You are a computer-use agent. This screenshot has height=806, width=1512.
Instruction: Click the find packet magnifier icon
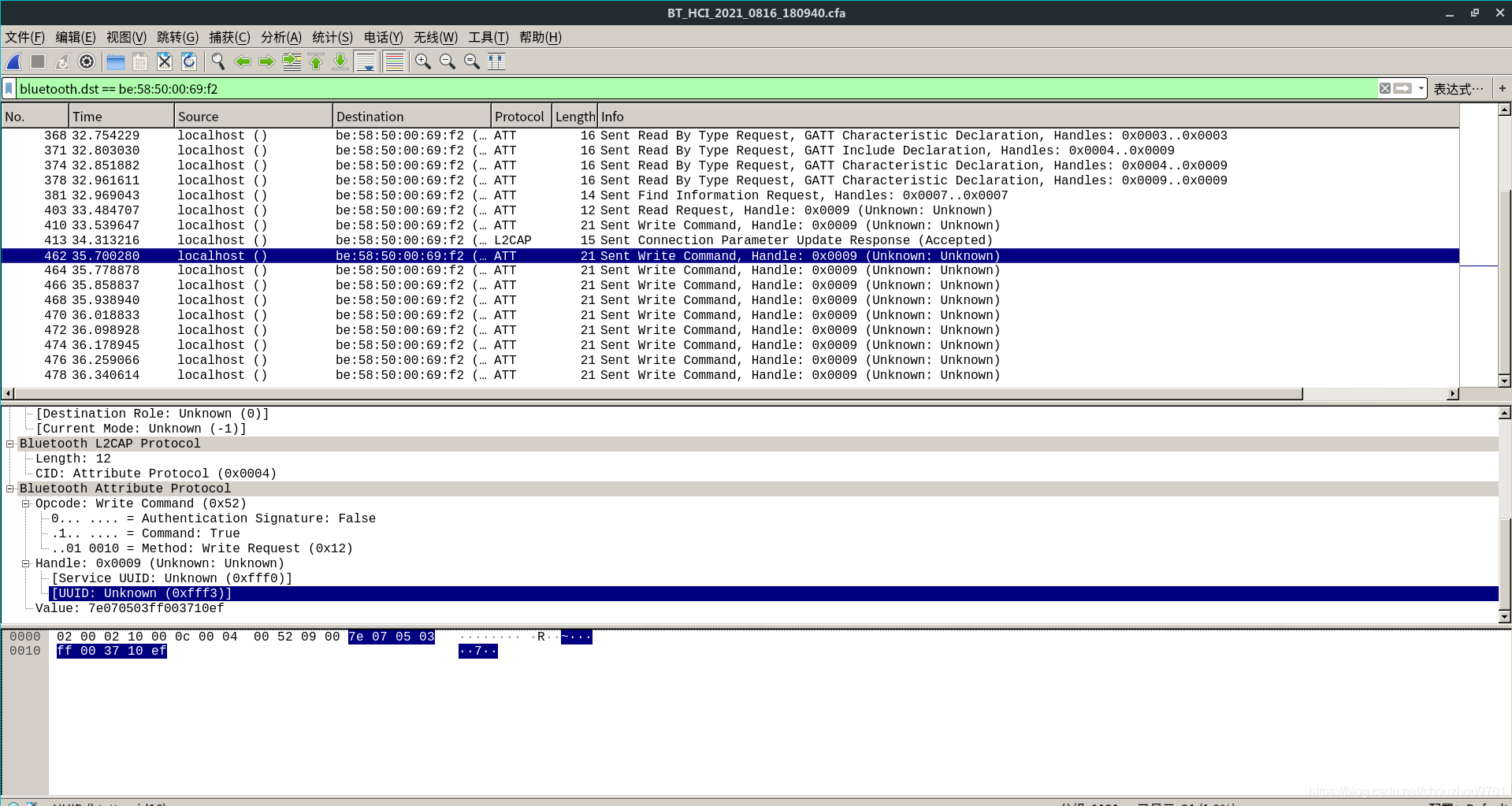click(x=218, y=61)
